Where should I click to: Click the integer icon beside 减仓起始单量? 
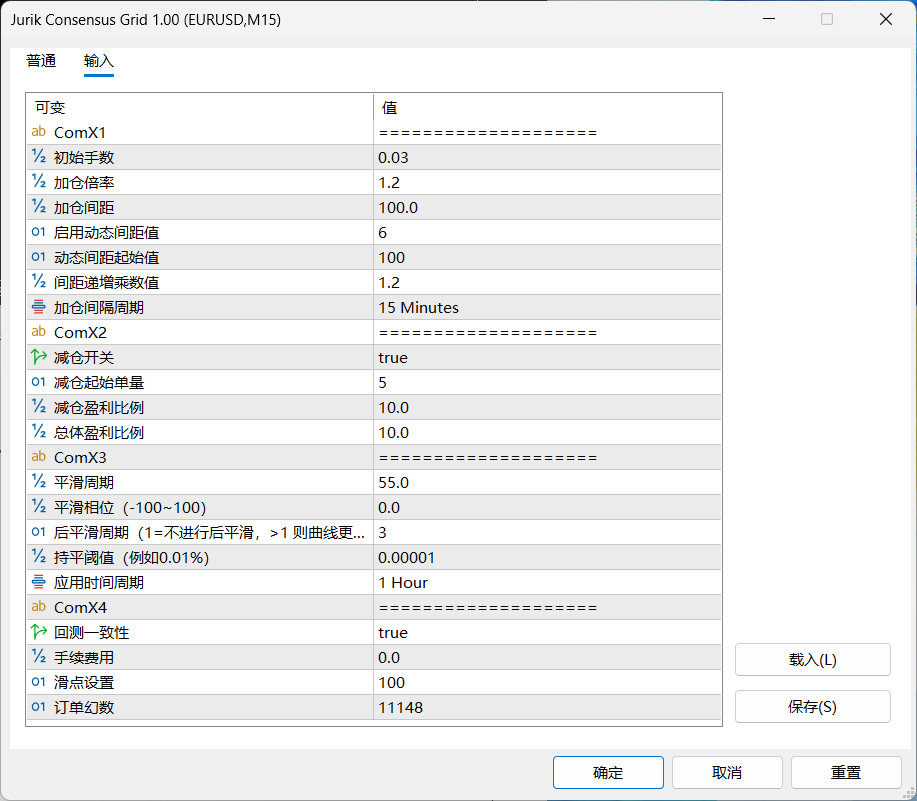pos(39,382)
